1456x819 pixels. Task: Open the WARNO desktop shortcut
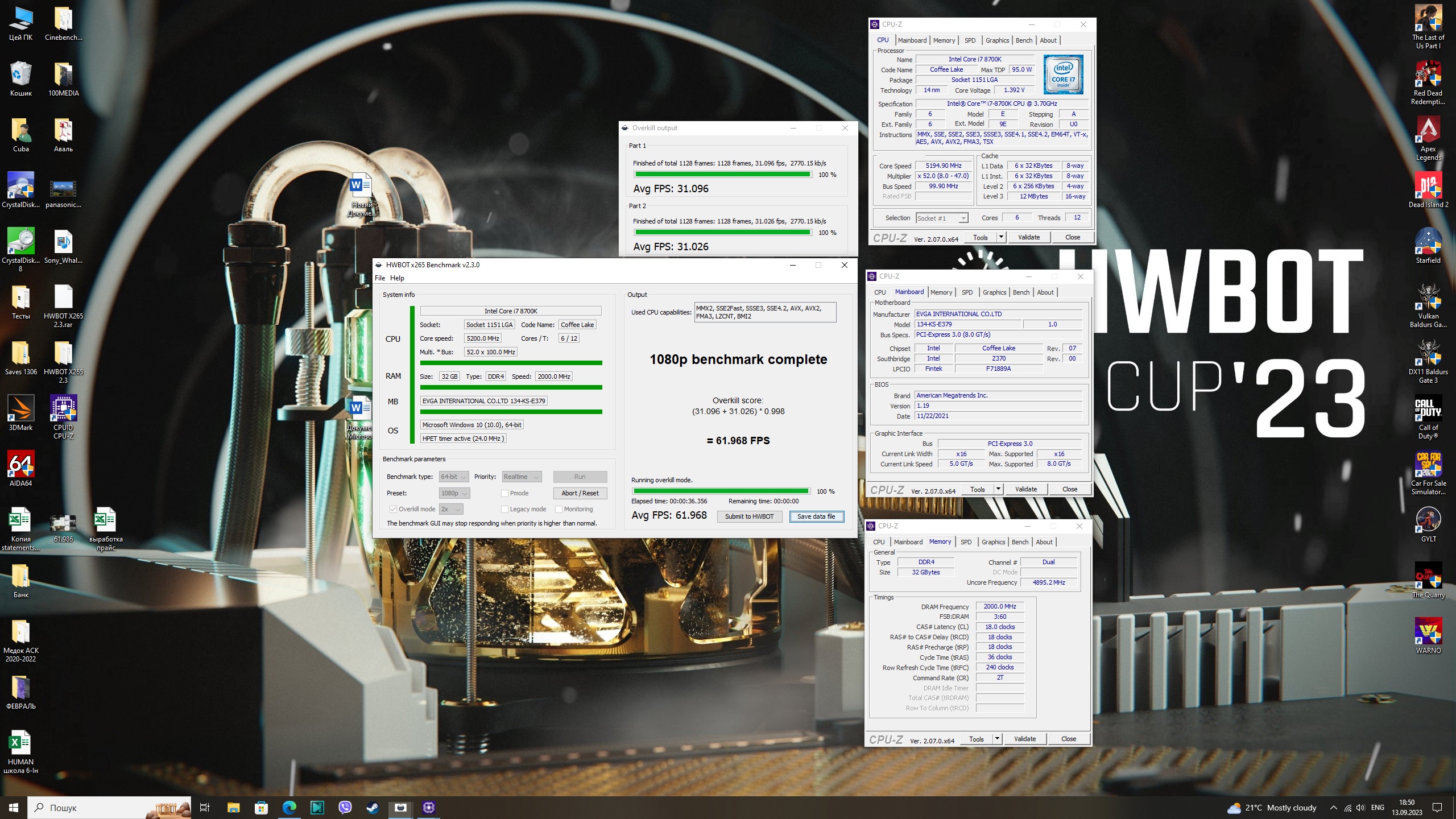pos(1428,636)
